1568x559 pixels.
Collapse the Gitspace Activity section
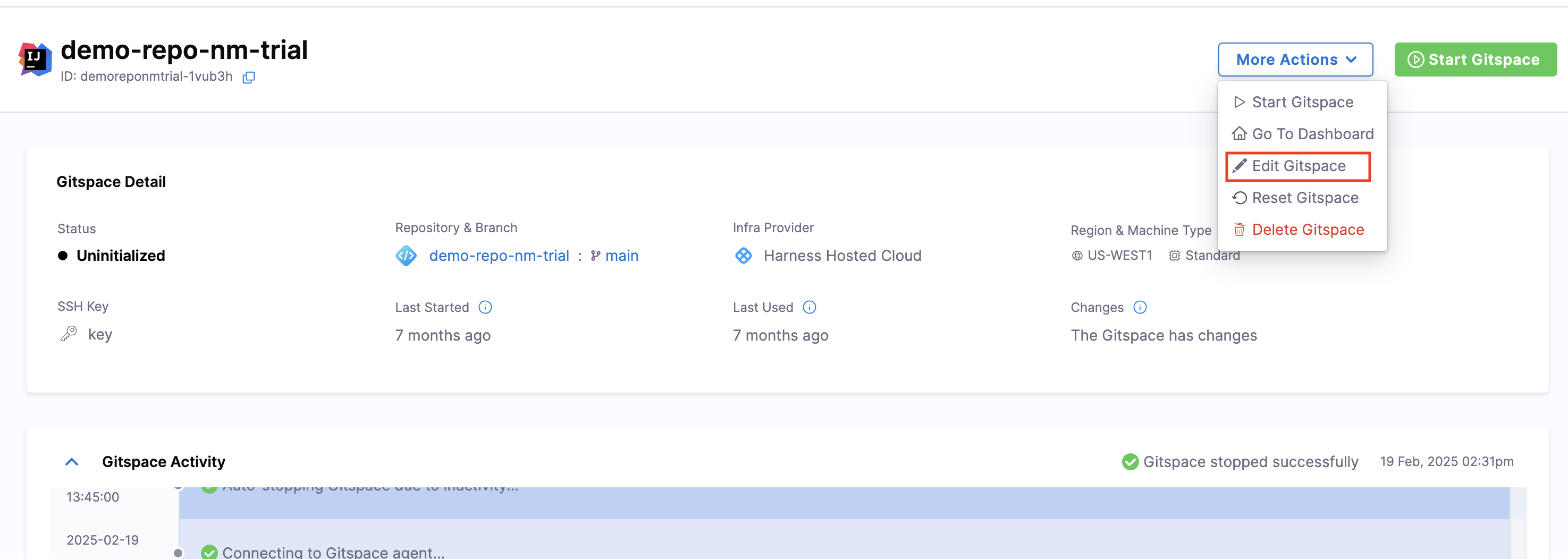pos(72,462)
